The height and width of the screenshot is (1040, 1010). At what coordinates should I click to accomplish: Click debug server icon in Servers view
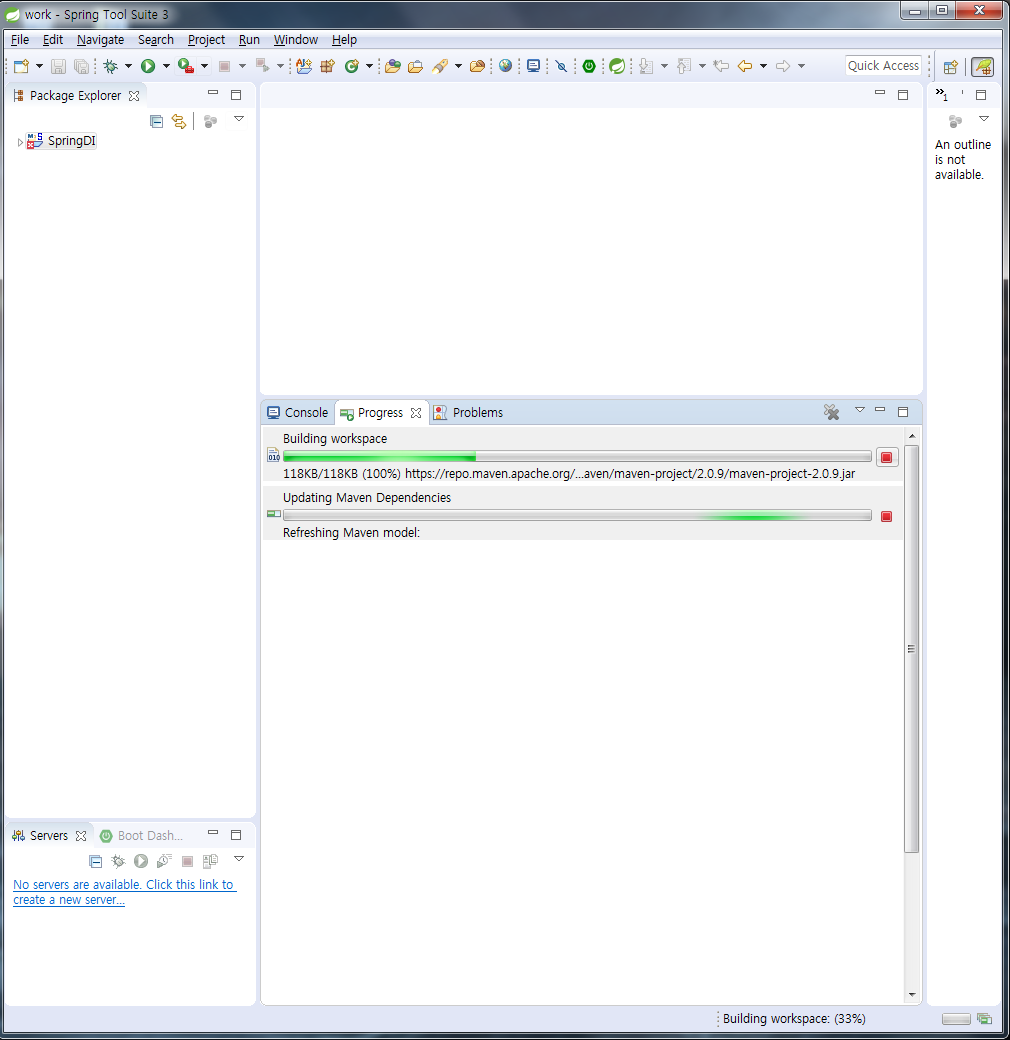[118, 861]
